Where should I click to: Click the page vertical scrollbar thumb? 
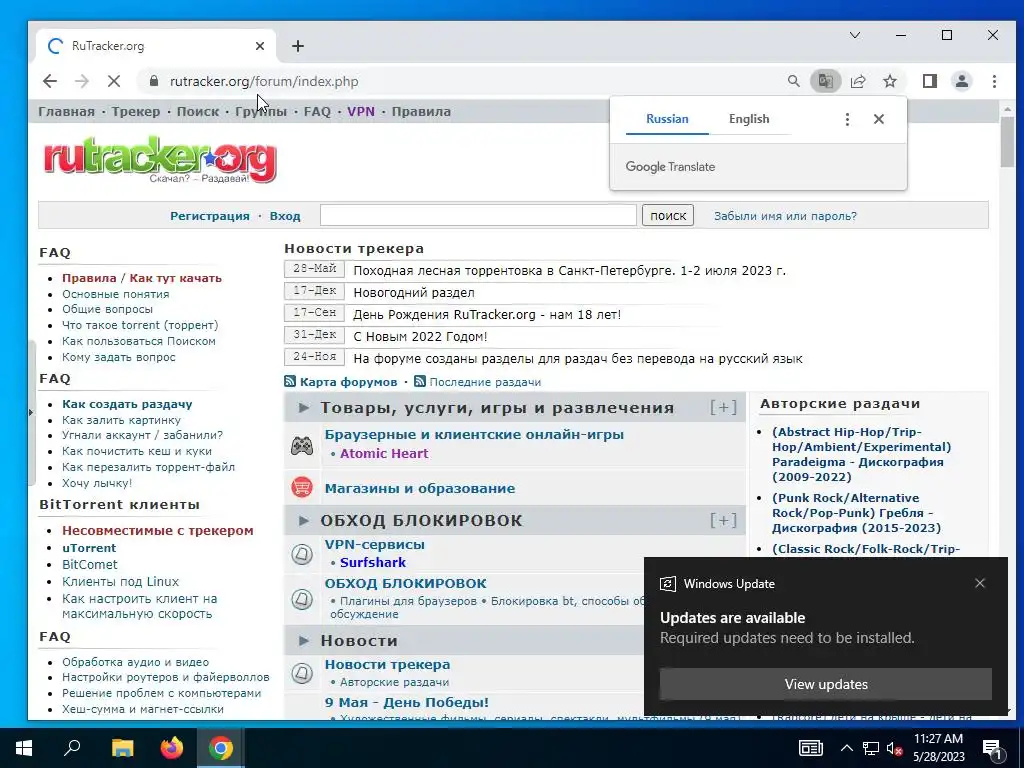pos(1007,142)
